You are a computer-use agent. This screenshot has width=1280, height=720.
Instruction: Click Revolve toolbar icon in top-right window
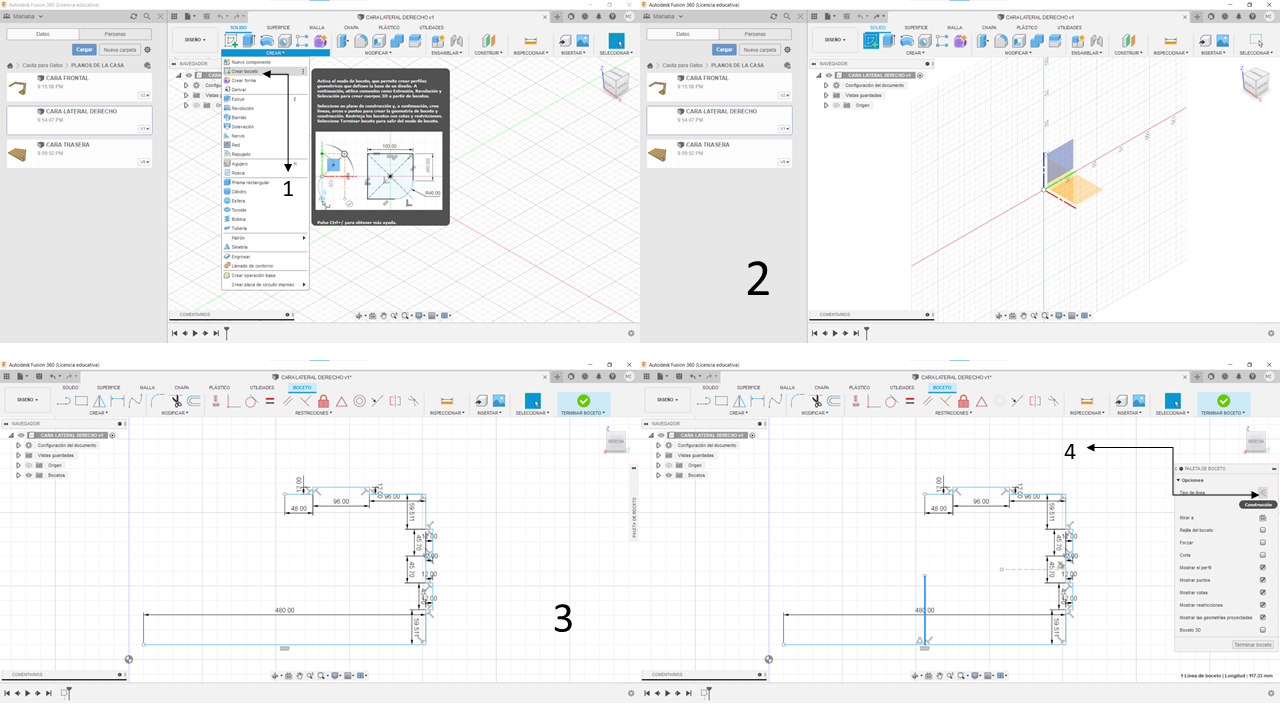pos(907,40)
